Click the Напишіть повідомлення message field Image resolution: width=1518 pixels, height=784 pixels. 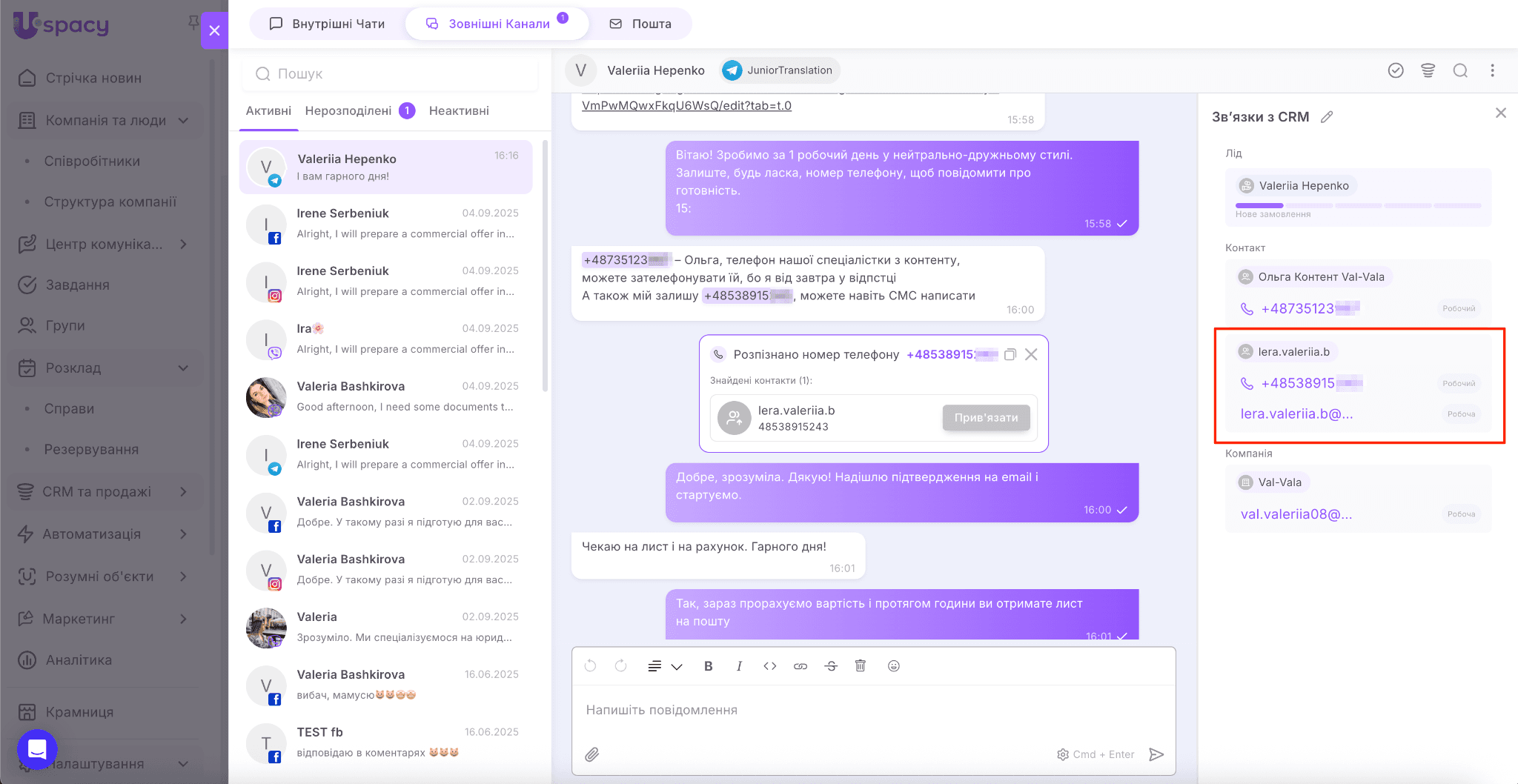tap(873, 711)
